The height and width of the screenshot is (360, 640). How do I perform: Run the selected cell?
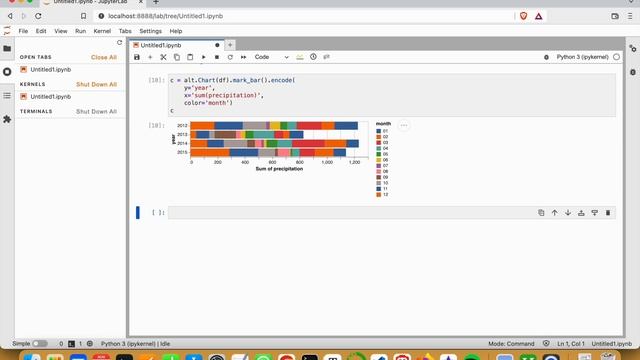point(203,57)
